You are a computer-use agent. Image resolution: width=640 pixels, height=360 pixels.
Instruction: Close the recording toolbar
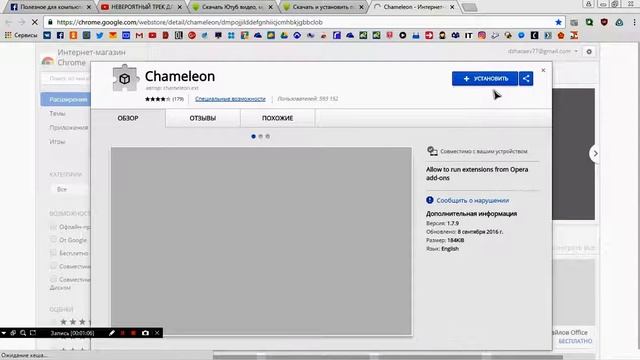point(157,333)
